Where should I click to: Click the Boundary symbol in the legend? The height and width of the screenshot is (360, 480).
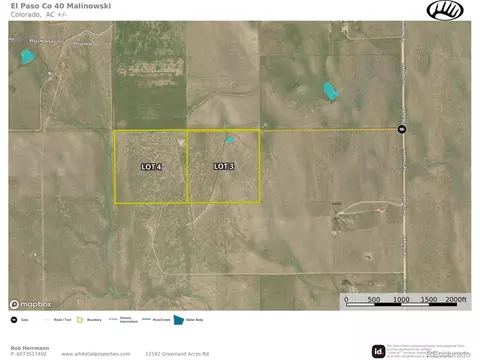point(80,320)
